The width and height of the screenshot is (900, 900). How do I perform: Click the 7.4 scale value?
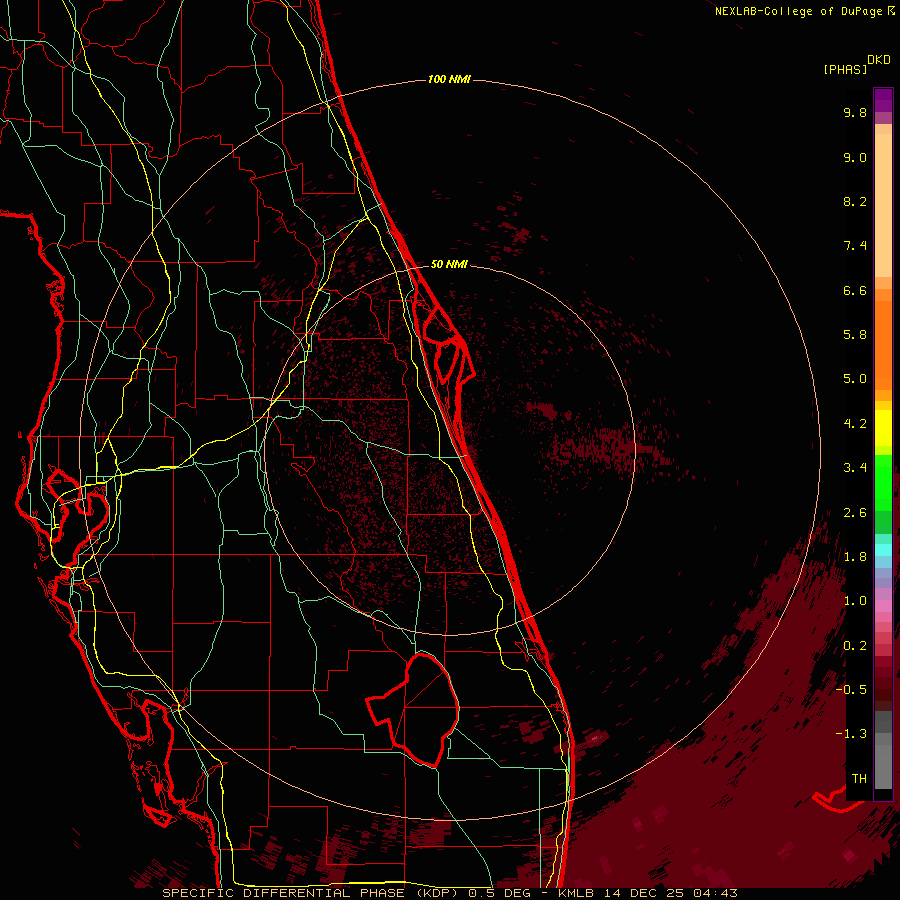[855, 246]
